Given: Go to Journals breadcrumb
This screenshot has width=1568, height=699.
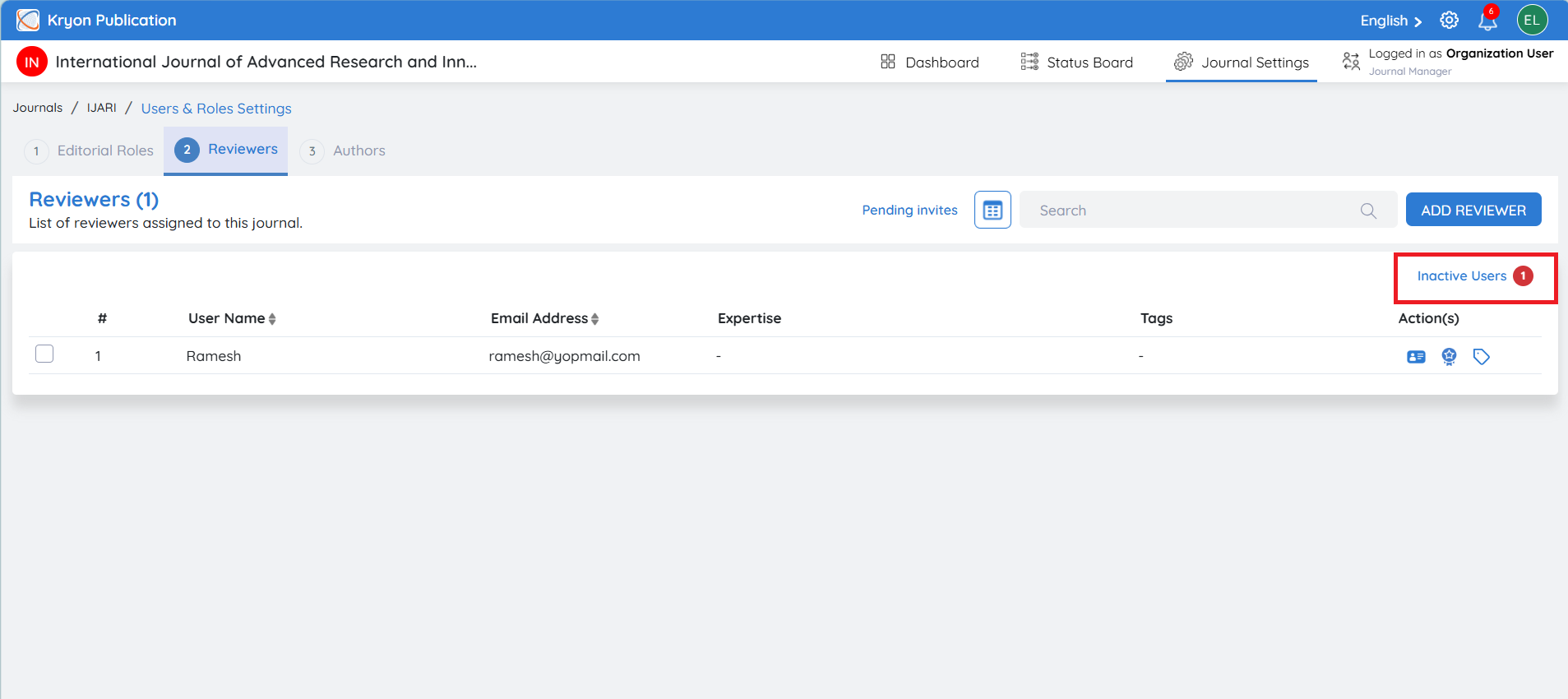Looking at the screenshot, I should coord(38,108).
